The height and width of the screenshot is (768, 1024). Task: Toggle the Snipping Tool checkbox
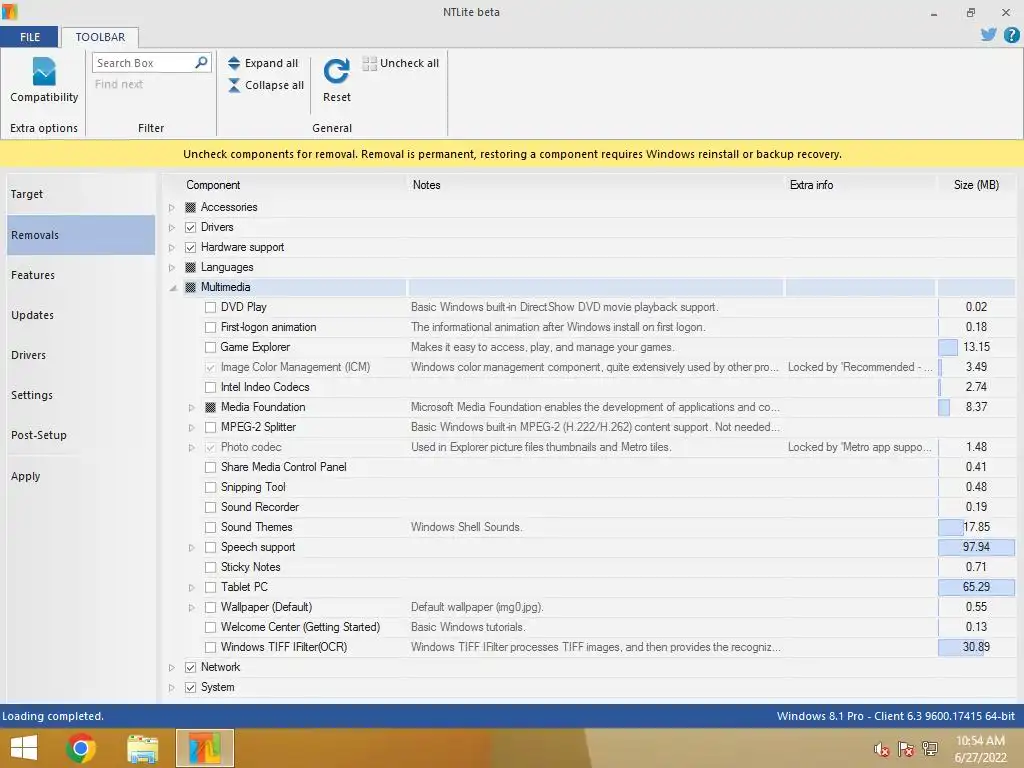point(210,487)
